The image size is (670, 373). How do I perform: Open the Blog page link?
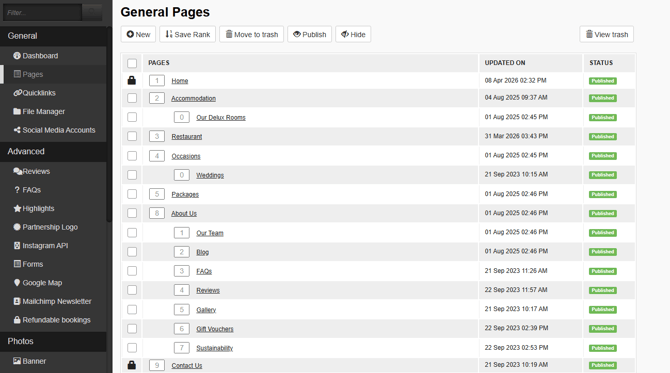[x=203, y=252]
